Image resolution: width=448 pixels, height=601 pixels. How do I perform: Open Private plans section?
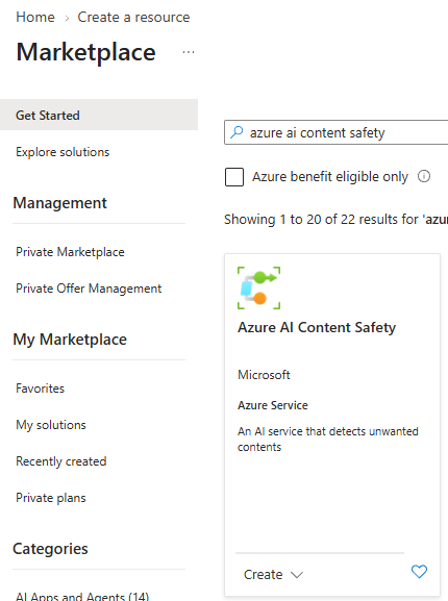coord(51,498)
